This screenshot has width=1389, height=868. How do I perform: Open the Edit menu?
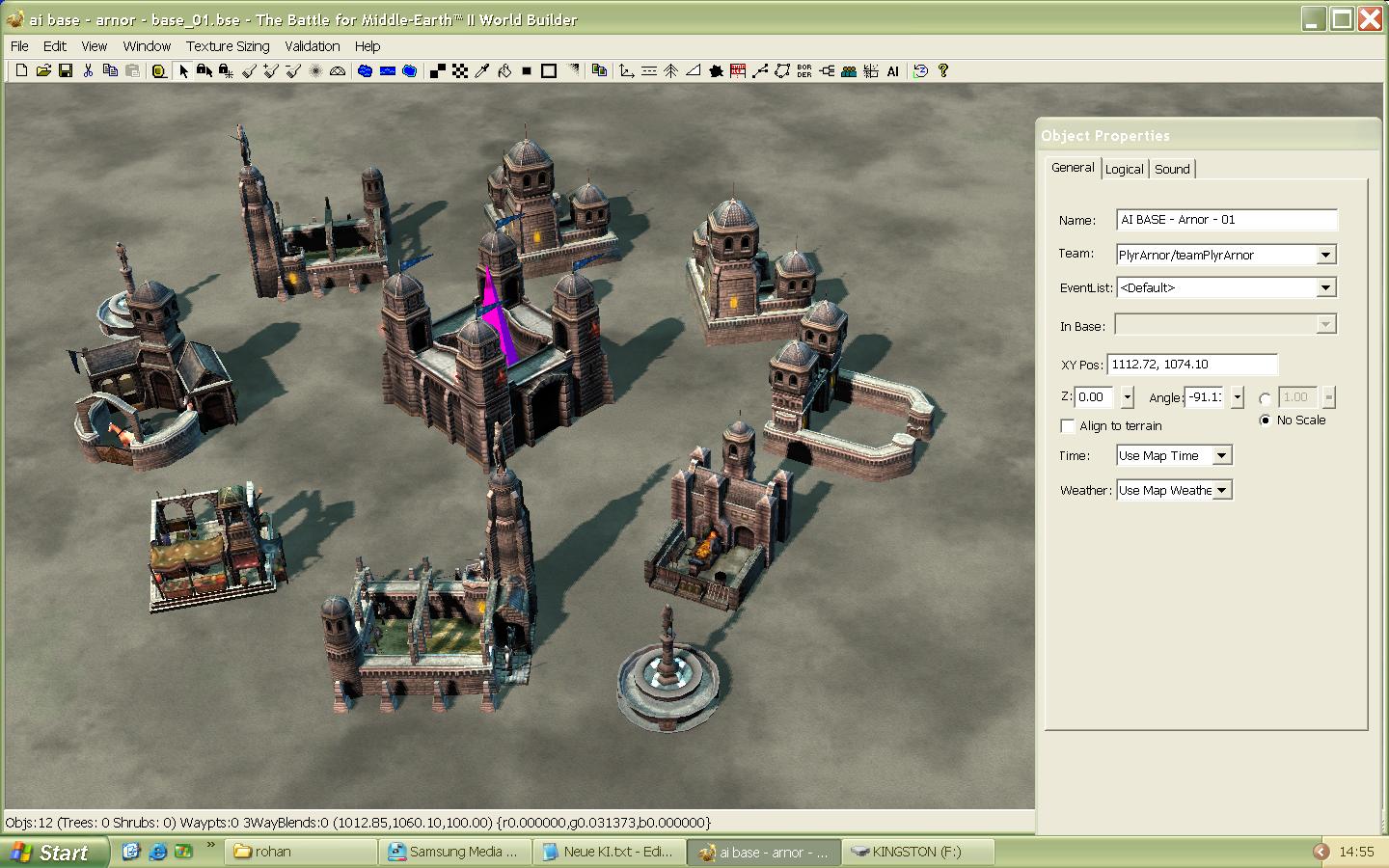pyautogui.click(x=55, y=45)
